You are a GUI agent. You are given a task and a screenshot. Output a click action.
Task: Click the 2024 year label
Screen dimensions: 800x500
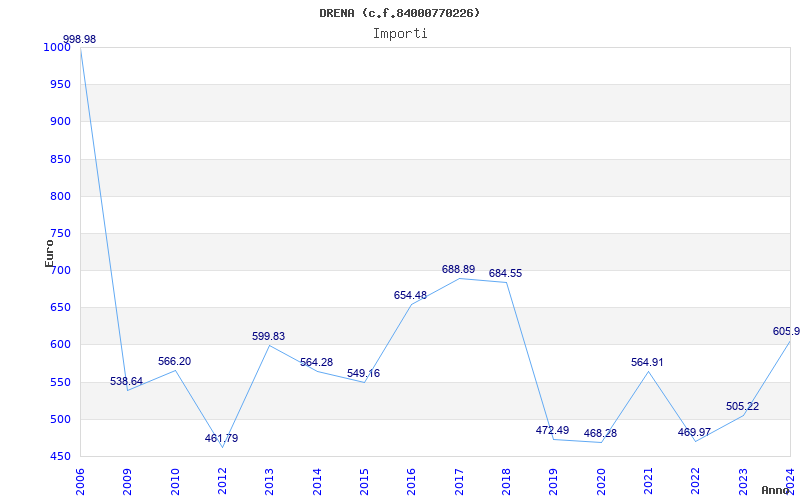[790, 482]
